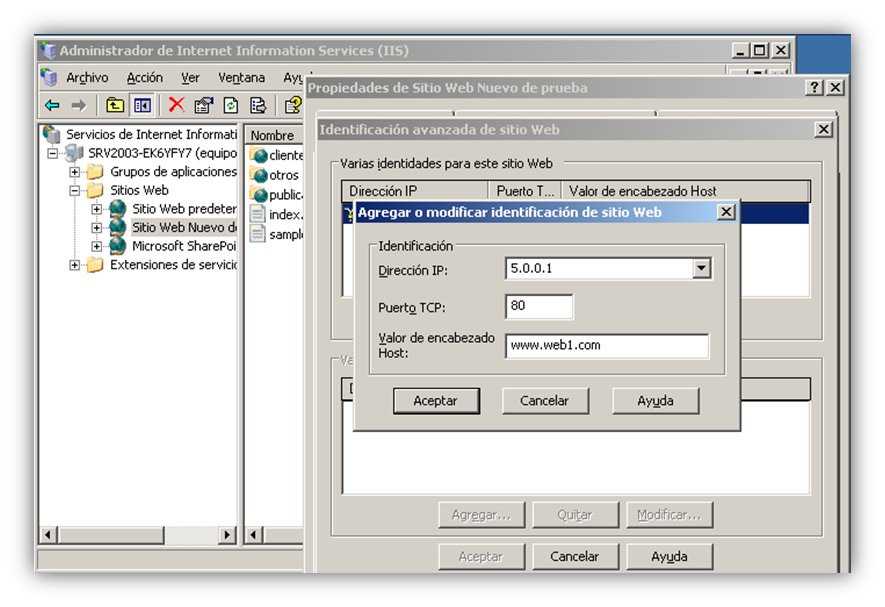Screen dimensions: 885x607
Task: Click the globe icon of Microsoft SharePoint site
Action: point(117,246)
